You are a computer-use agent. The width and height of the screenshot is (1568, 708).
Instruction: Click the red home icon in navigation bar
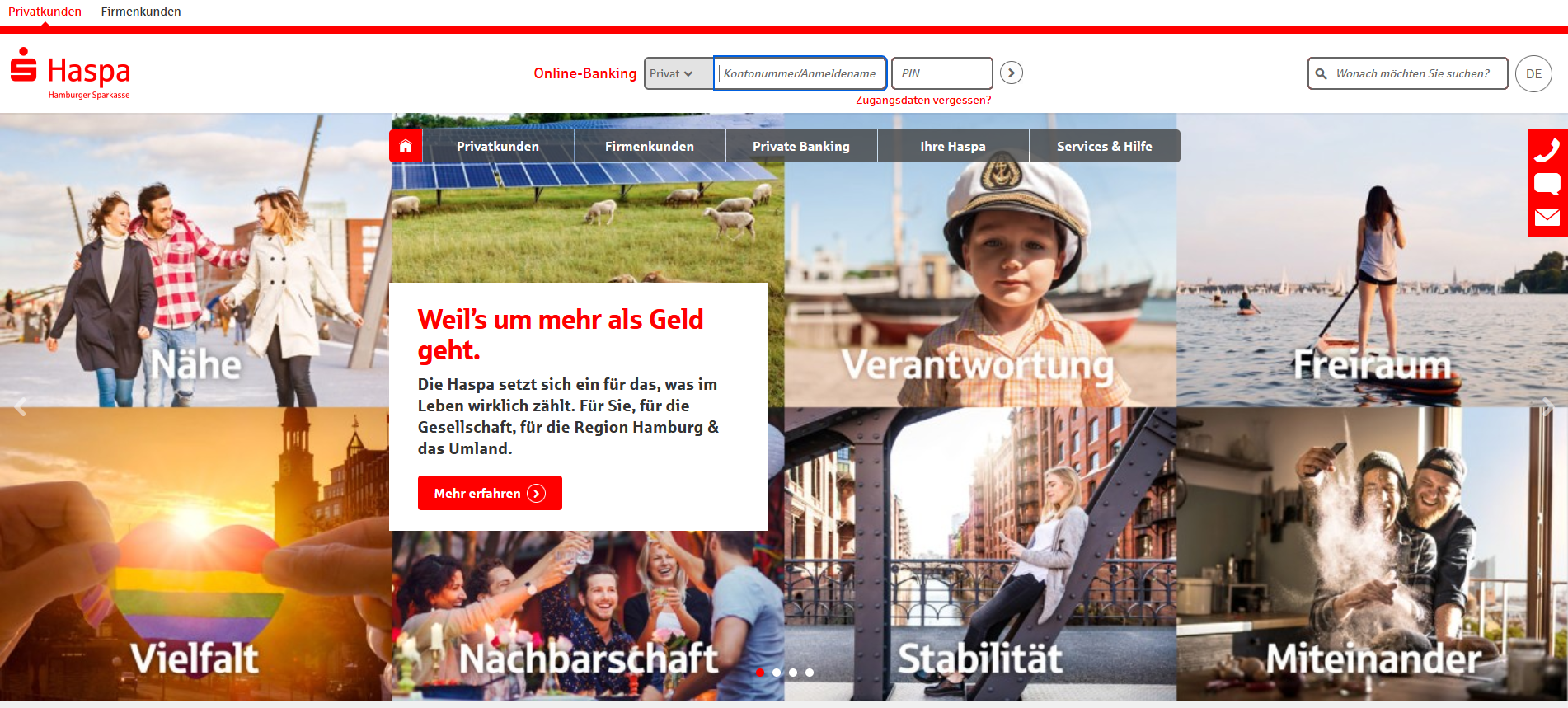[x=406, y=146]
